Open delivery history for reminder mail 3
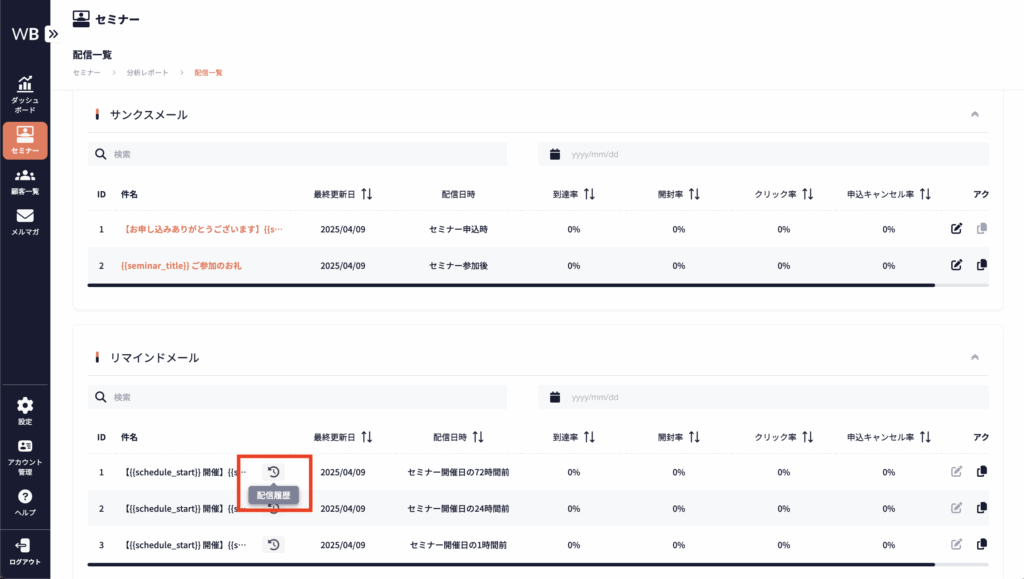Image resolution: width=1024 pixels, height=579 pixels. click(273, 544)
